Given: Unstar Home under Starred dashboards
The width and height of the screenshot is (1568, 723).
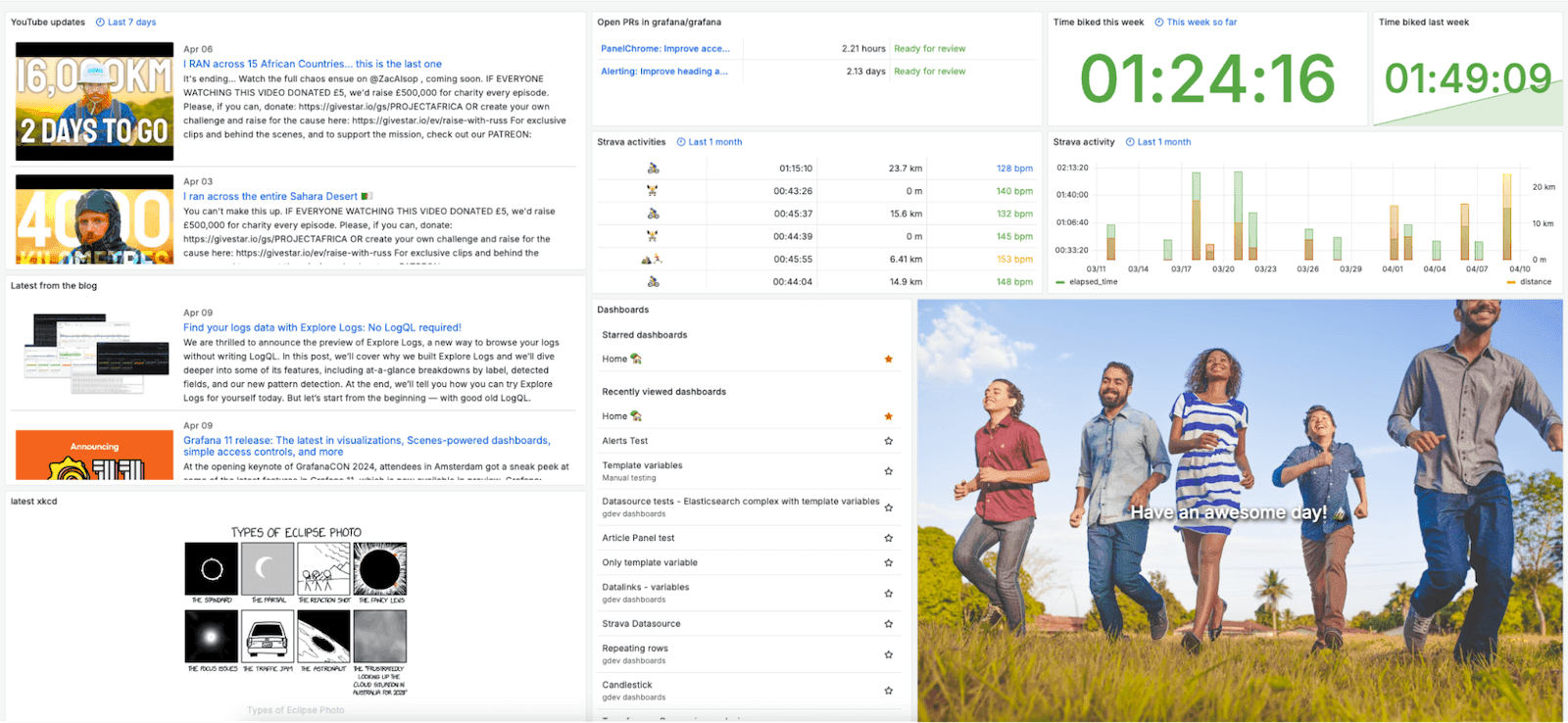Looking at the screenshot, I should pos(889,359).
